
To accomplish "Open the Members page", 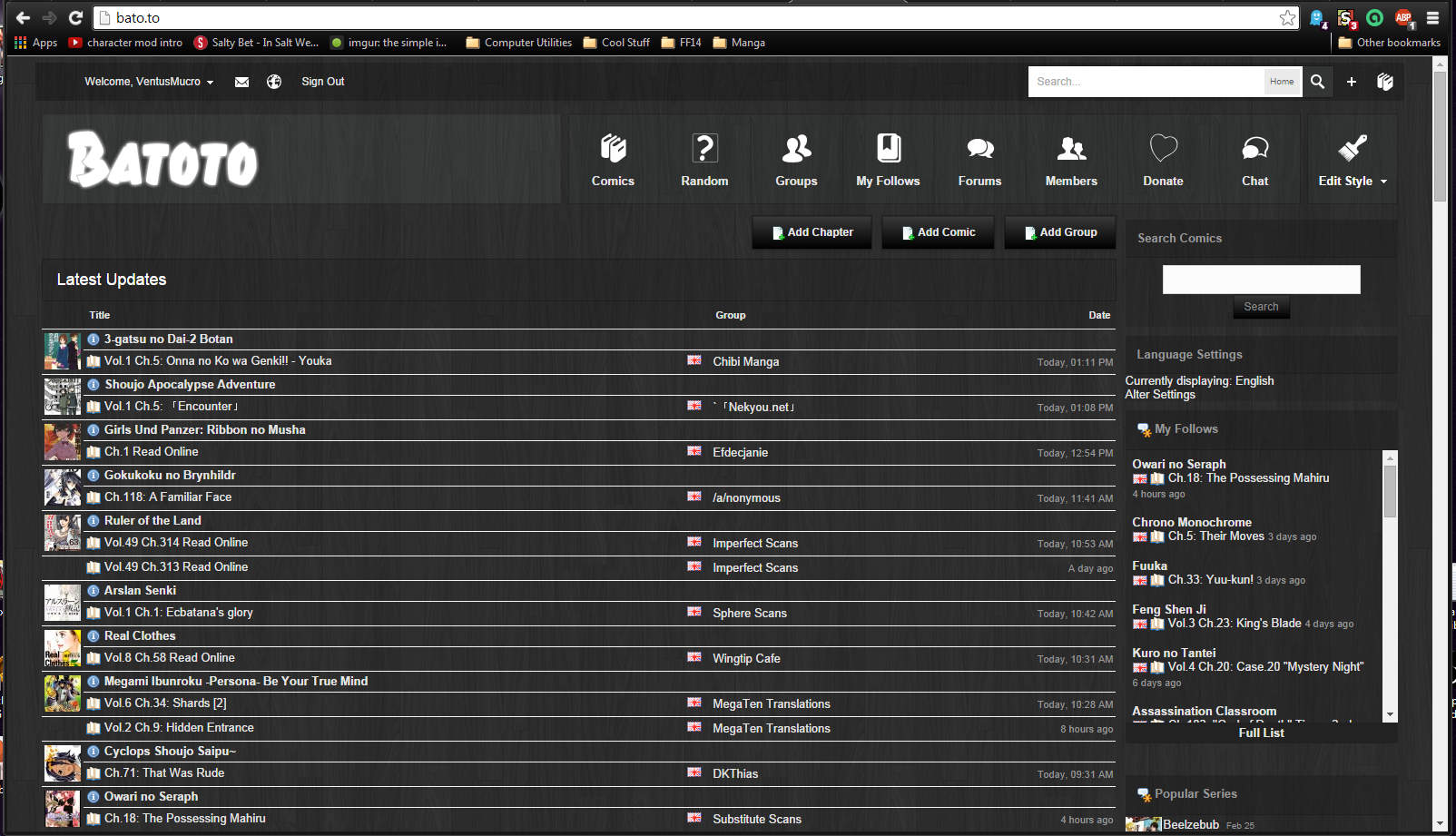I will [1071, 160].
